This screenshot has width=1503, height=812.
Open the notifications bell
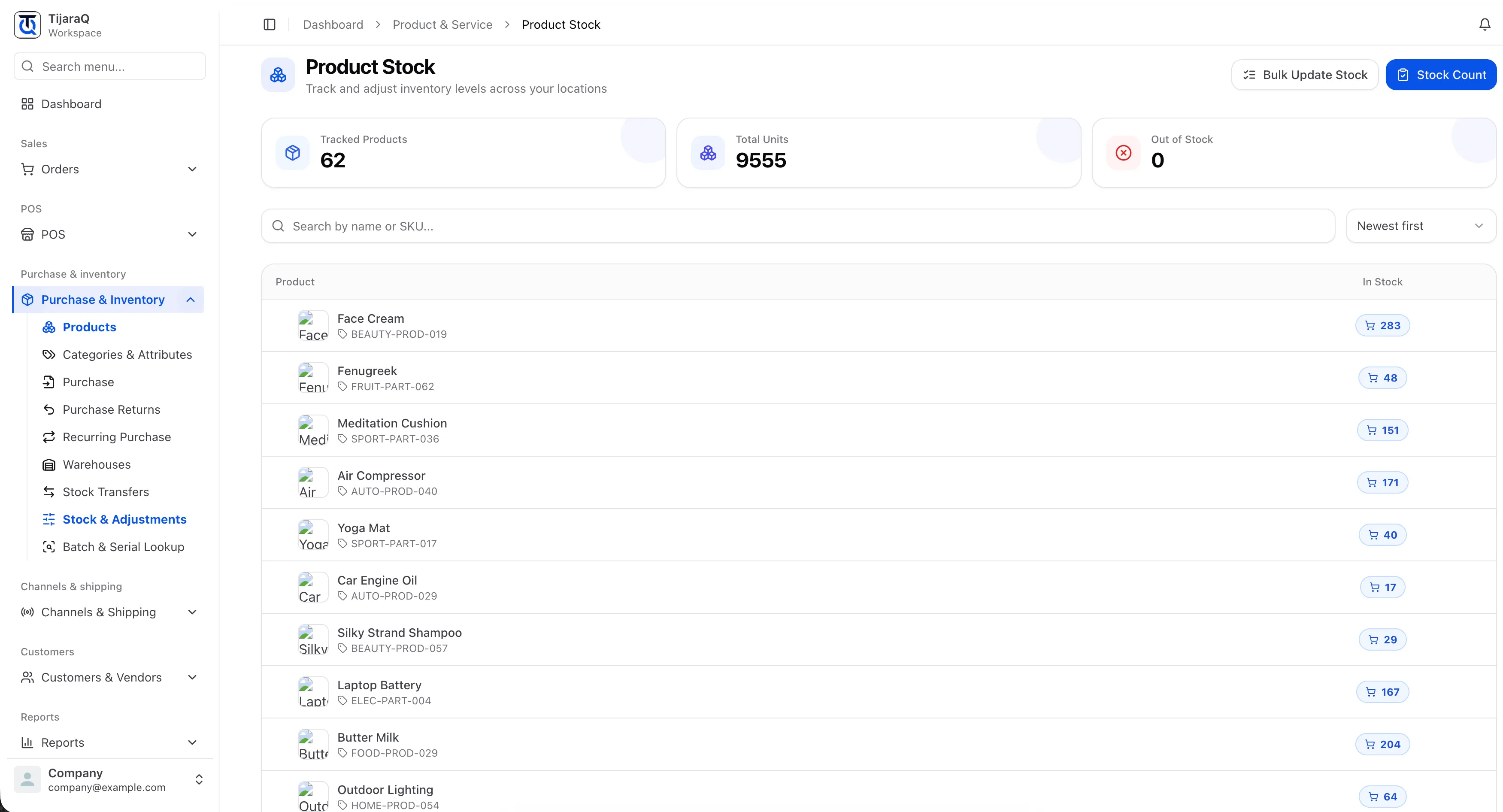click(x=1484, y=24)
